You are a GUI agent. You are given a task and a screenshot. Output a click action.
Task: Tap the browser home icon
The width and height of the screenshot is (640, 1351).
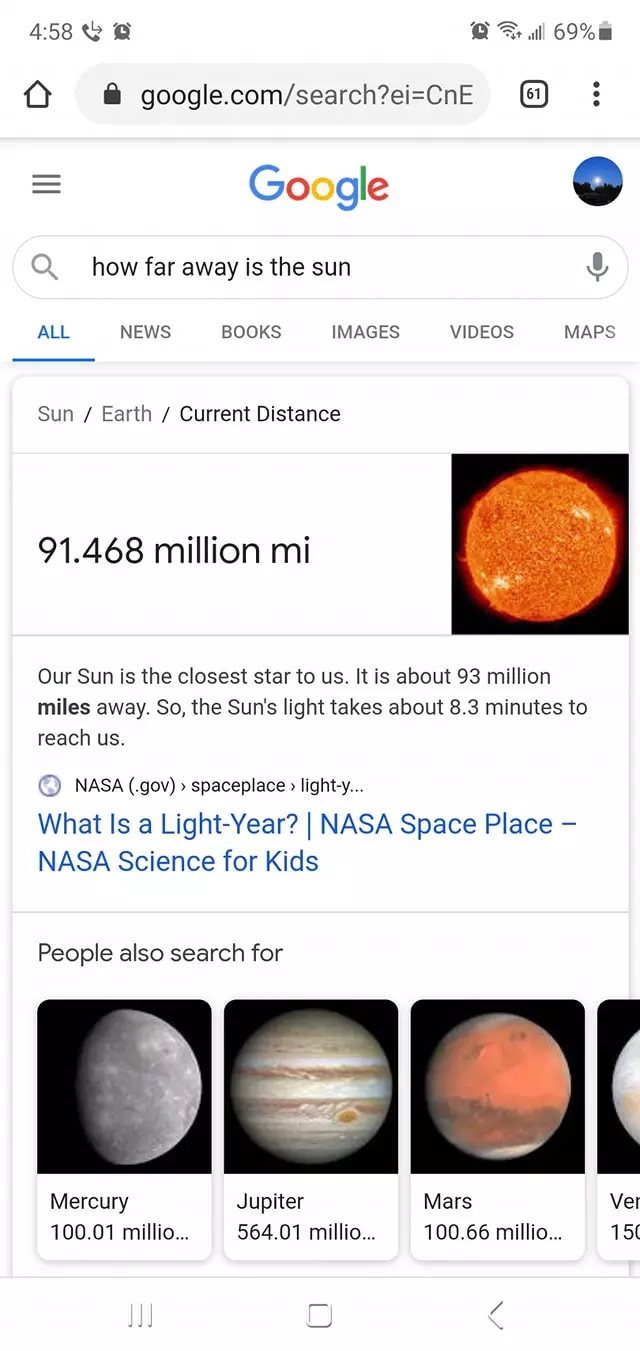click(37, 95)
